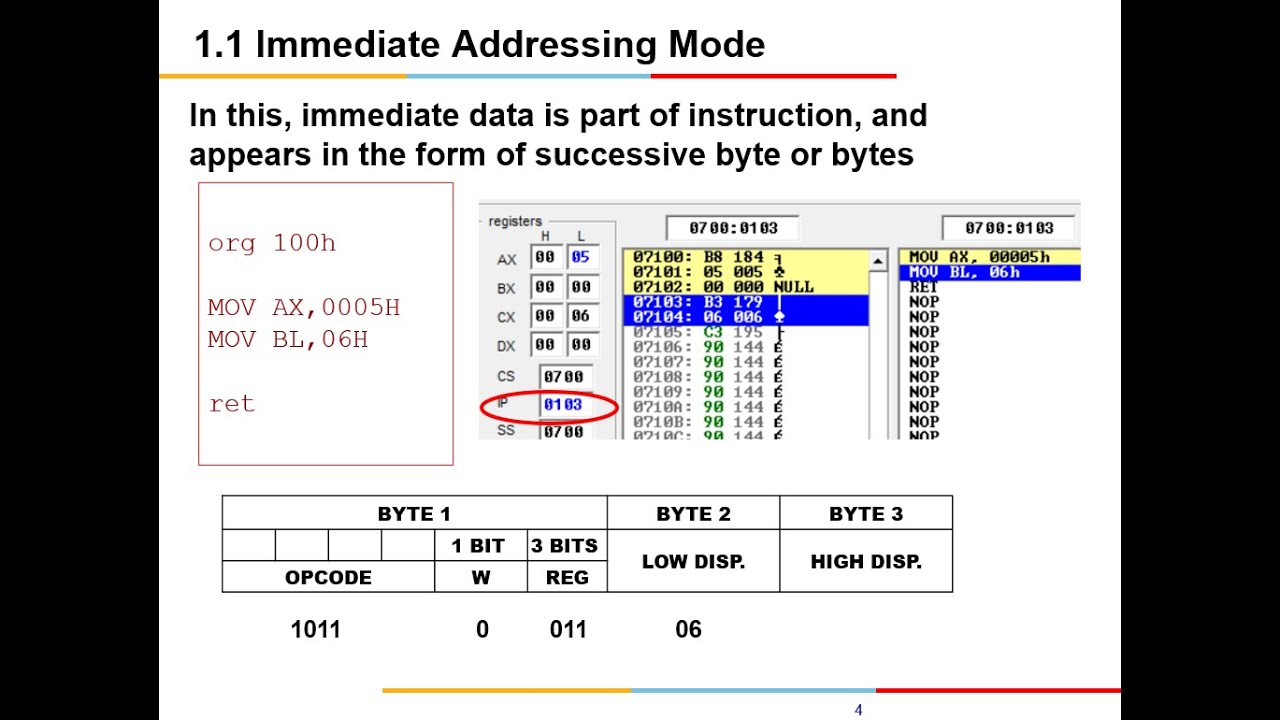Select memory row 07102: 00 000 NULL
This screenshot has width=1280, height=720.
pos(745,287)
